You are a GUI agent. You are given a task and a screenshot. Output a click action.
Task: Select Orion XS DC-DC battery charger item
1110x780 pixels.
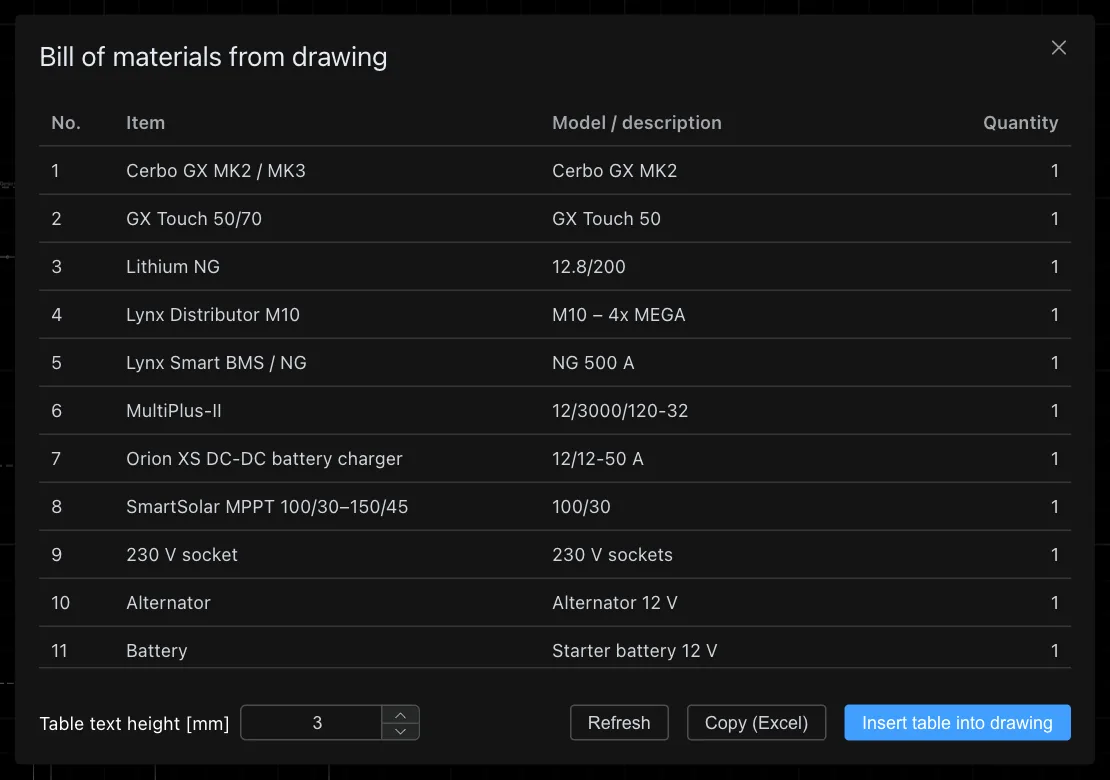click(x=264, y=459)
